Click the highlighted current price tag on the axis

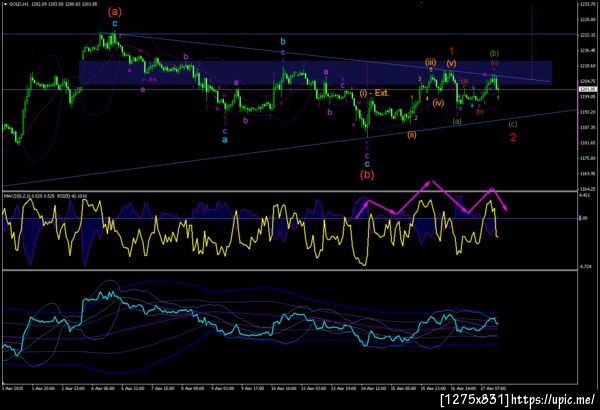click(x=588, y=89)
